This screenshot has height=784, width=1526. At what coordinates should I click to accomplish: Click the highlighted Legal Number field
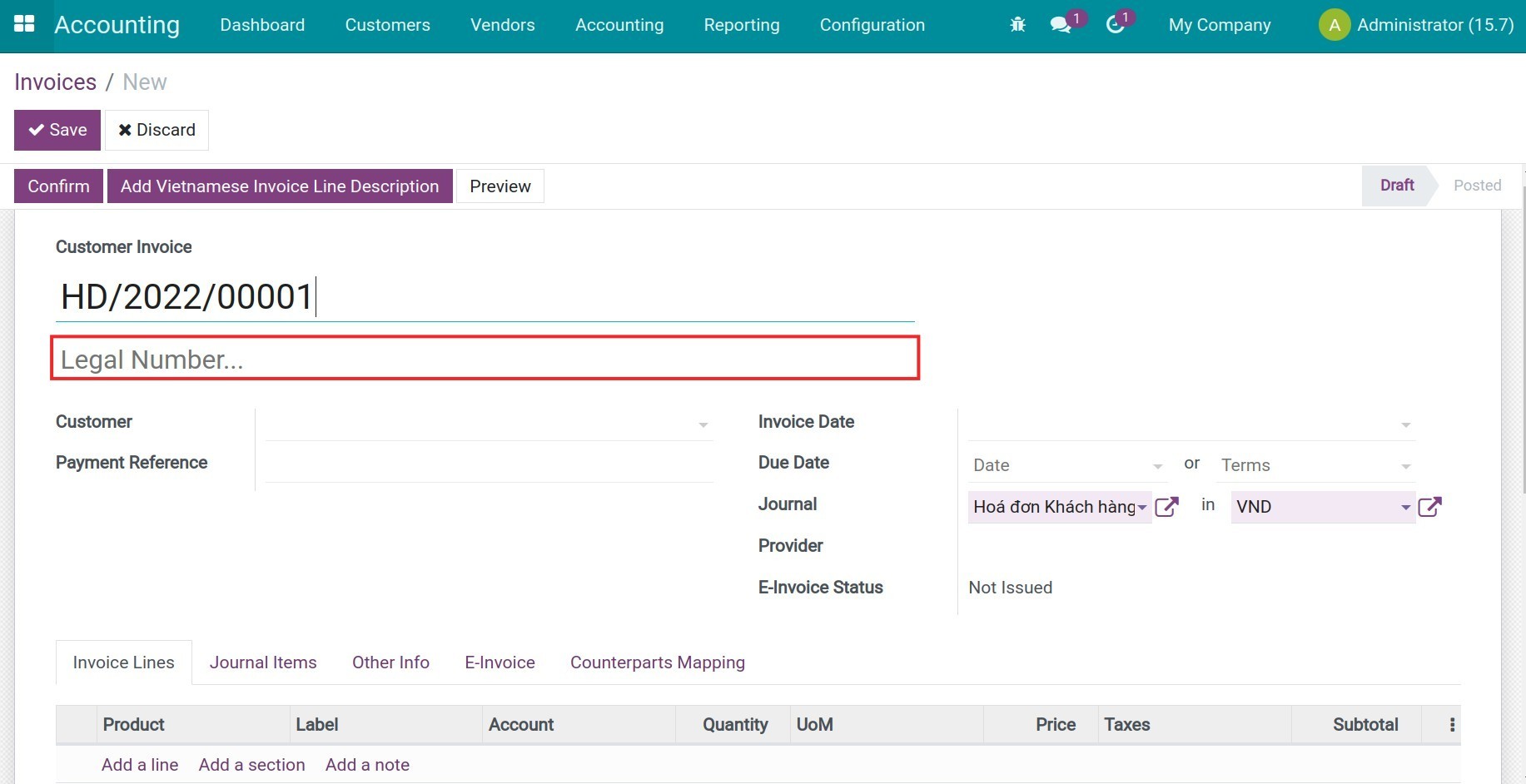click(485, 359)
